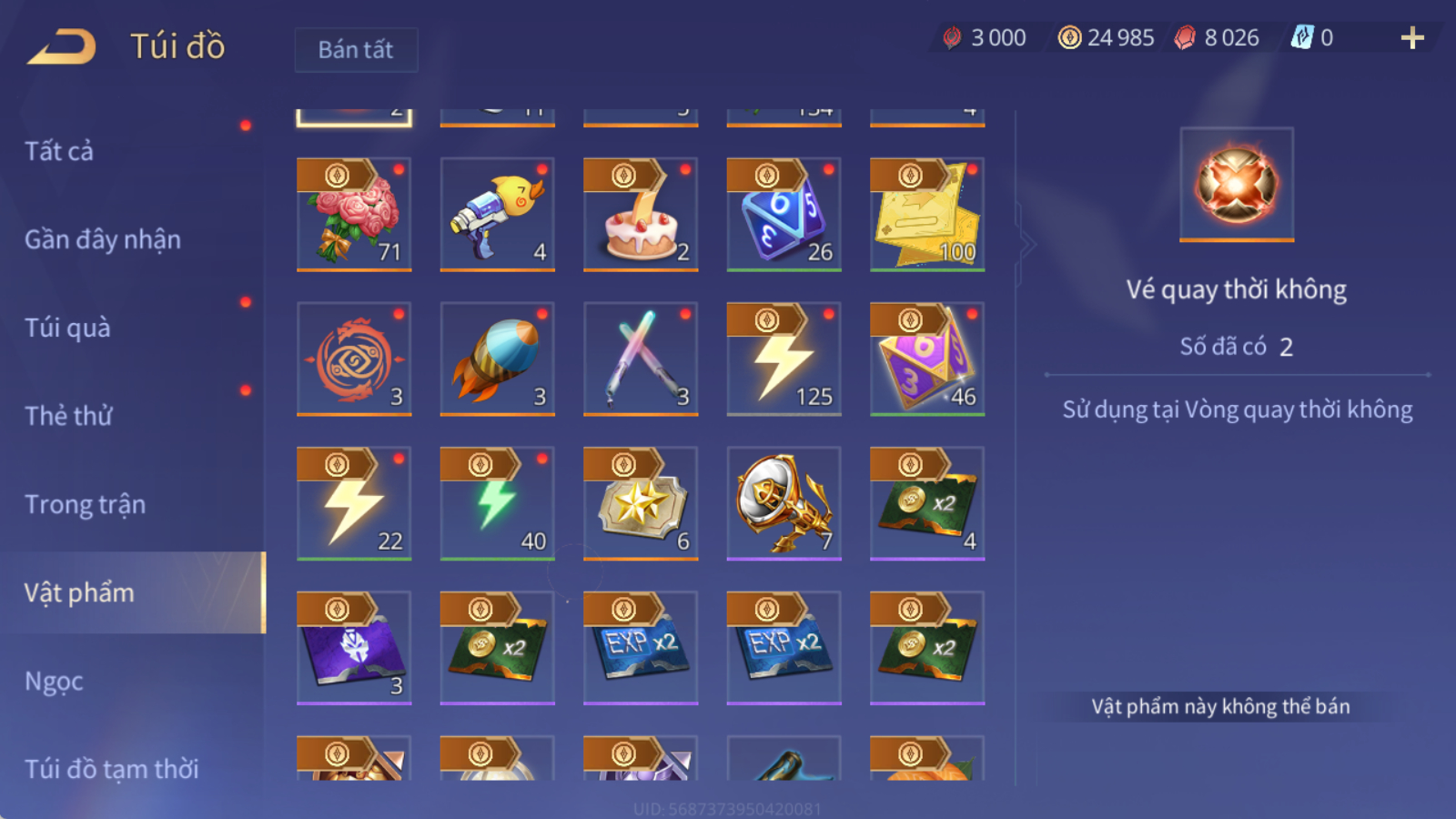Click the Vé quay thời không thumbnail
The image size is (1456, 819).
1237,185
